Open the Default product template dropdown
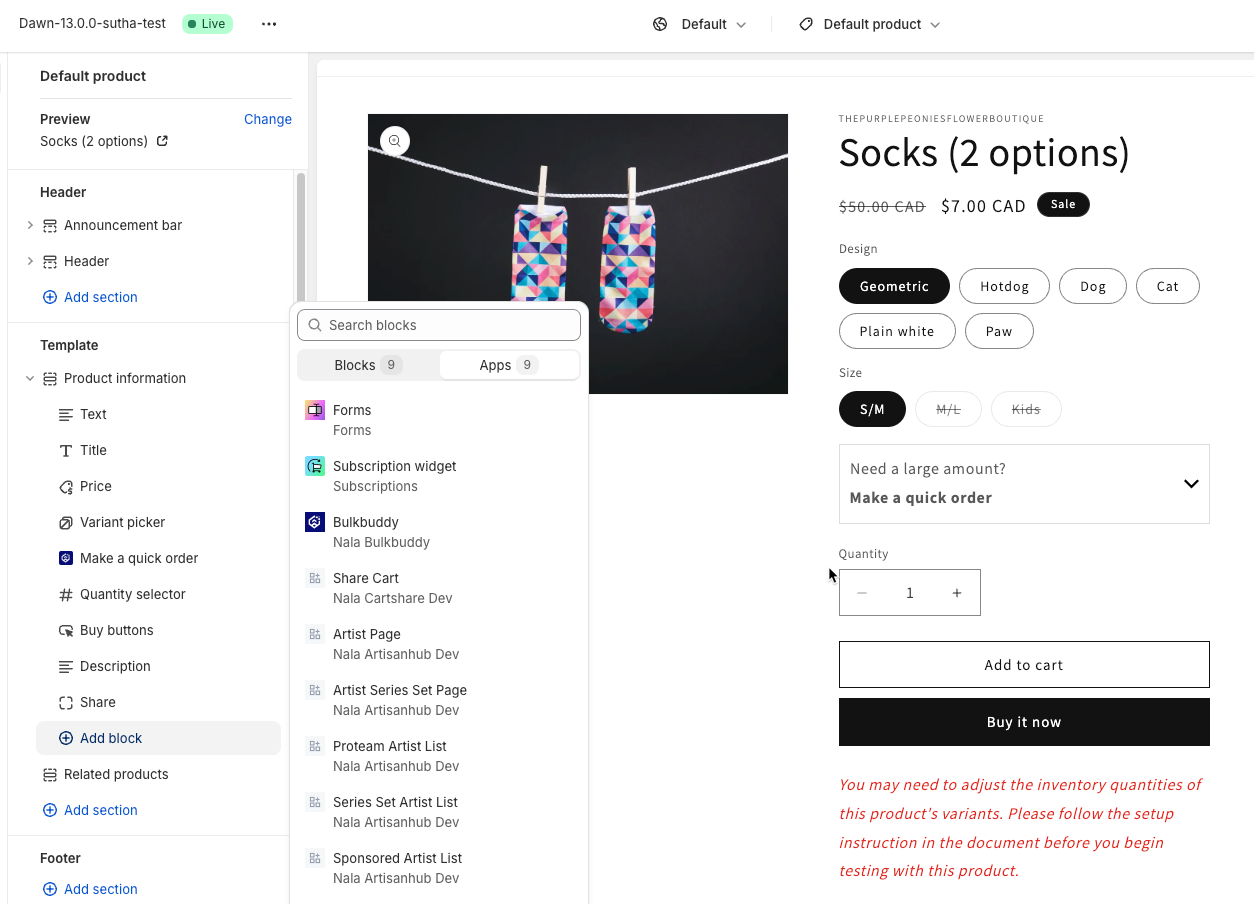 pos(871,24)
